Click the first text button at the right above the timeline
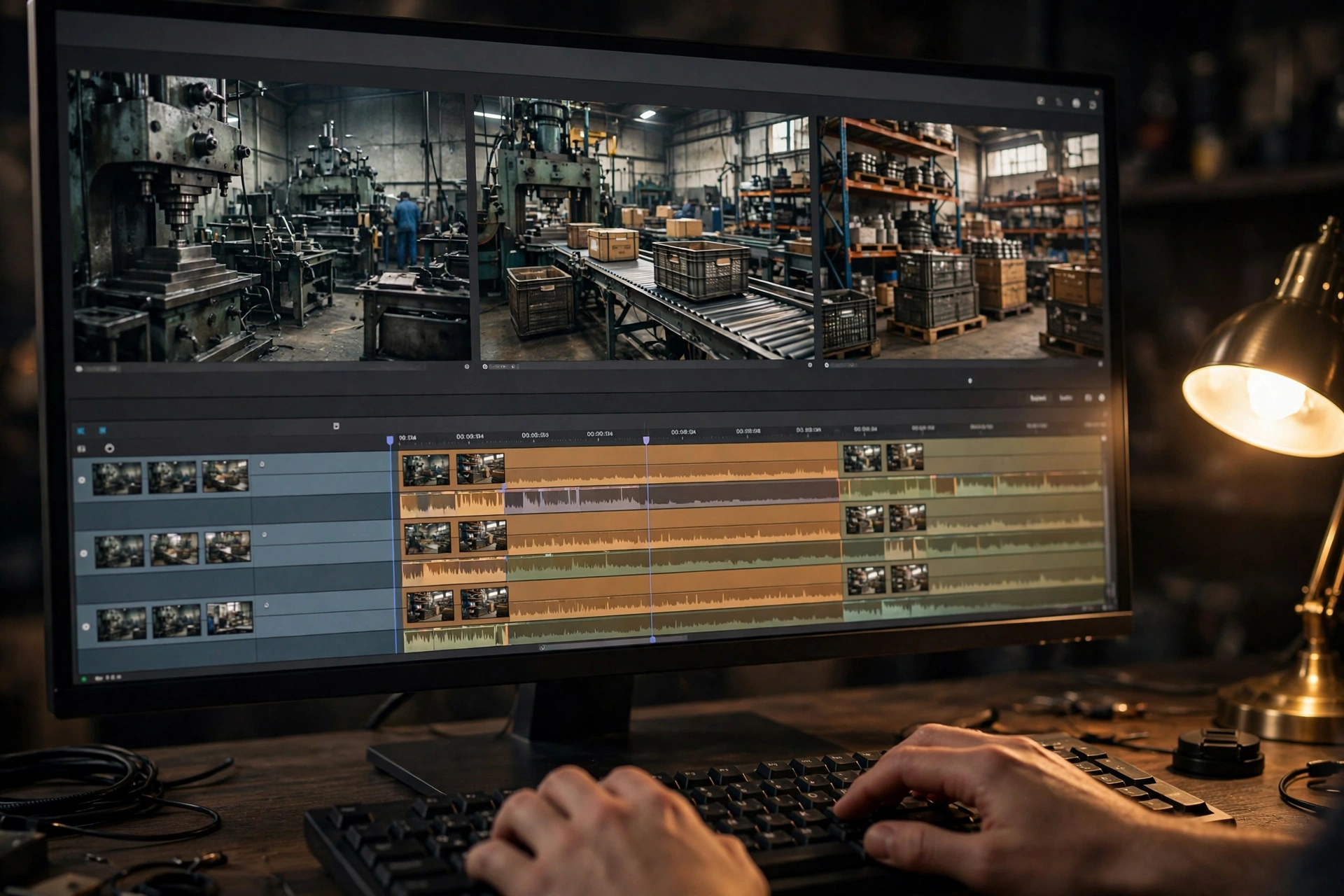The height and width of the screenshot is (896, 1344). click(x=1038, y=398)
